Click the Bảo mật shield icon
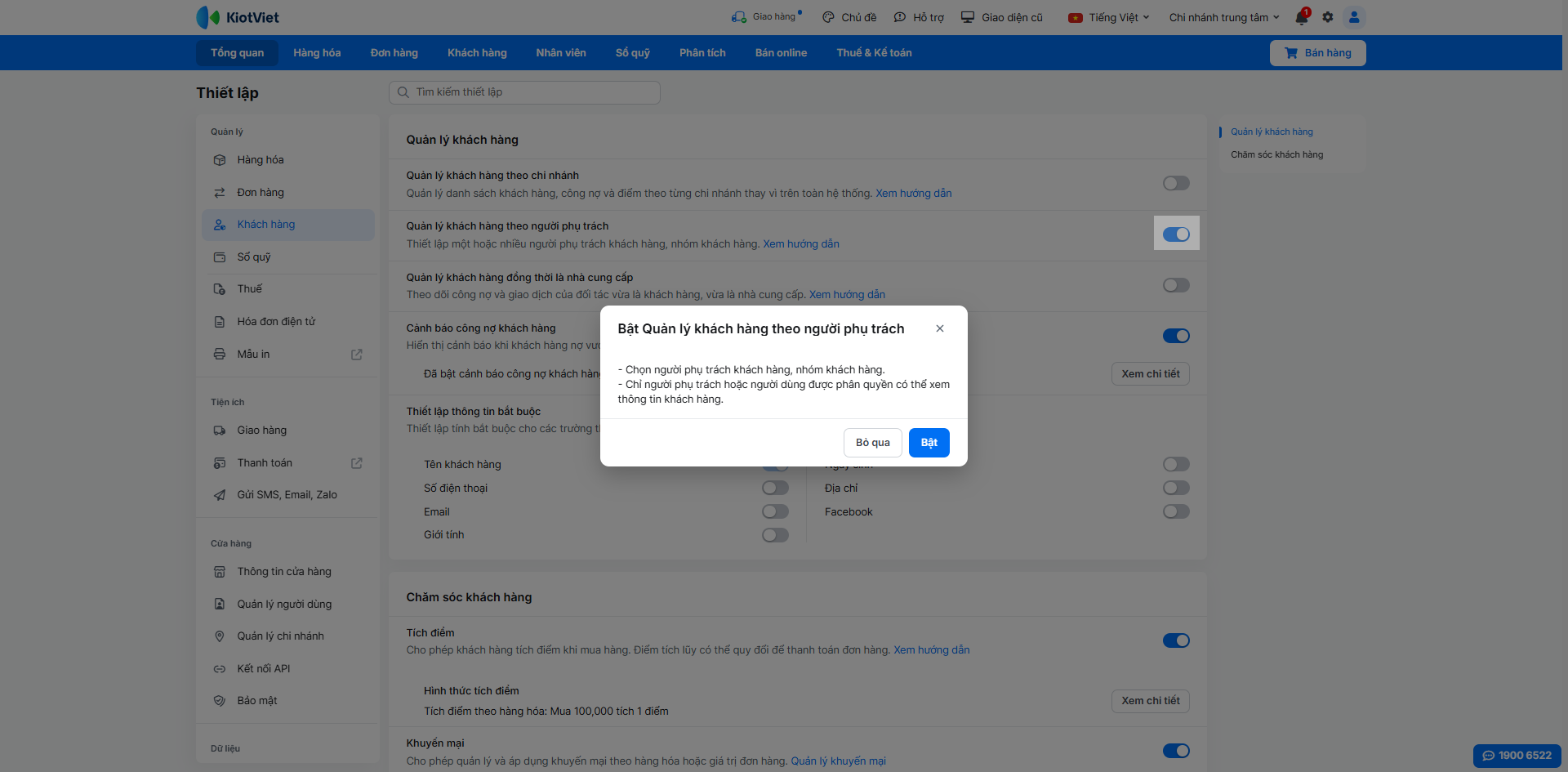 [x=220, y=701]
